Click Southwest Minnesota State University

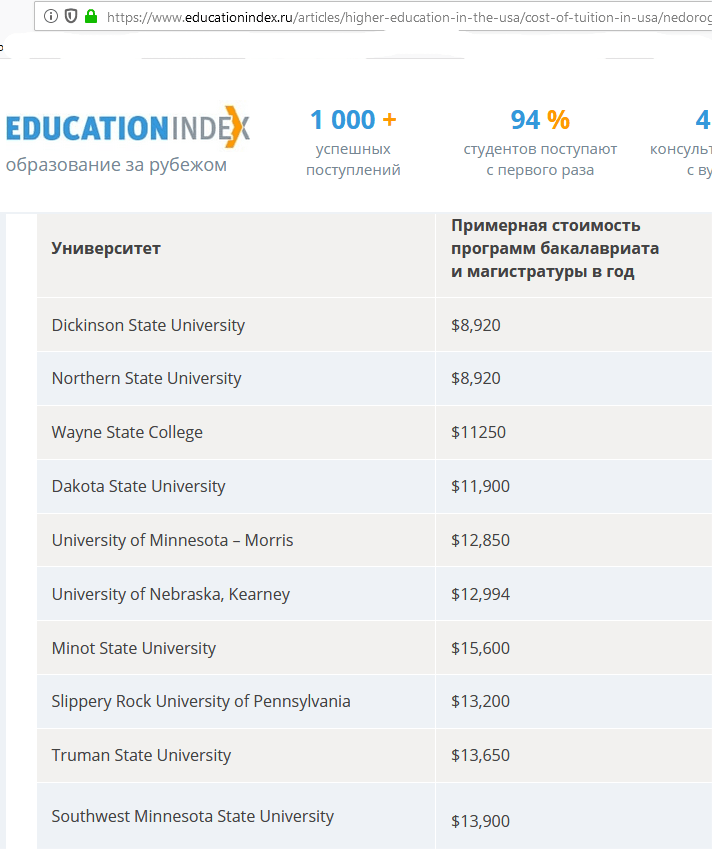pyautogui.click(x=193, y=816)
